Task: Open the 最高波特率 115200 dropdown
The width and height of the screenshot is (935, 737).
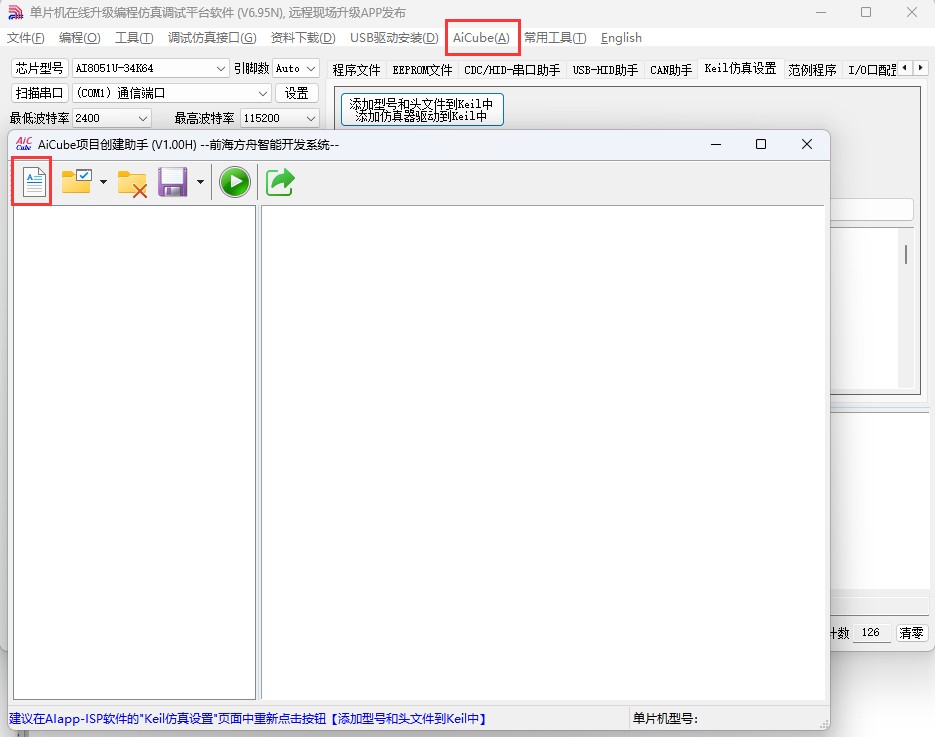Action: click(280, 118)
